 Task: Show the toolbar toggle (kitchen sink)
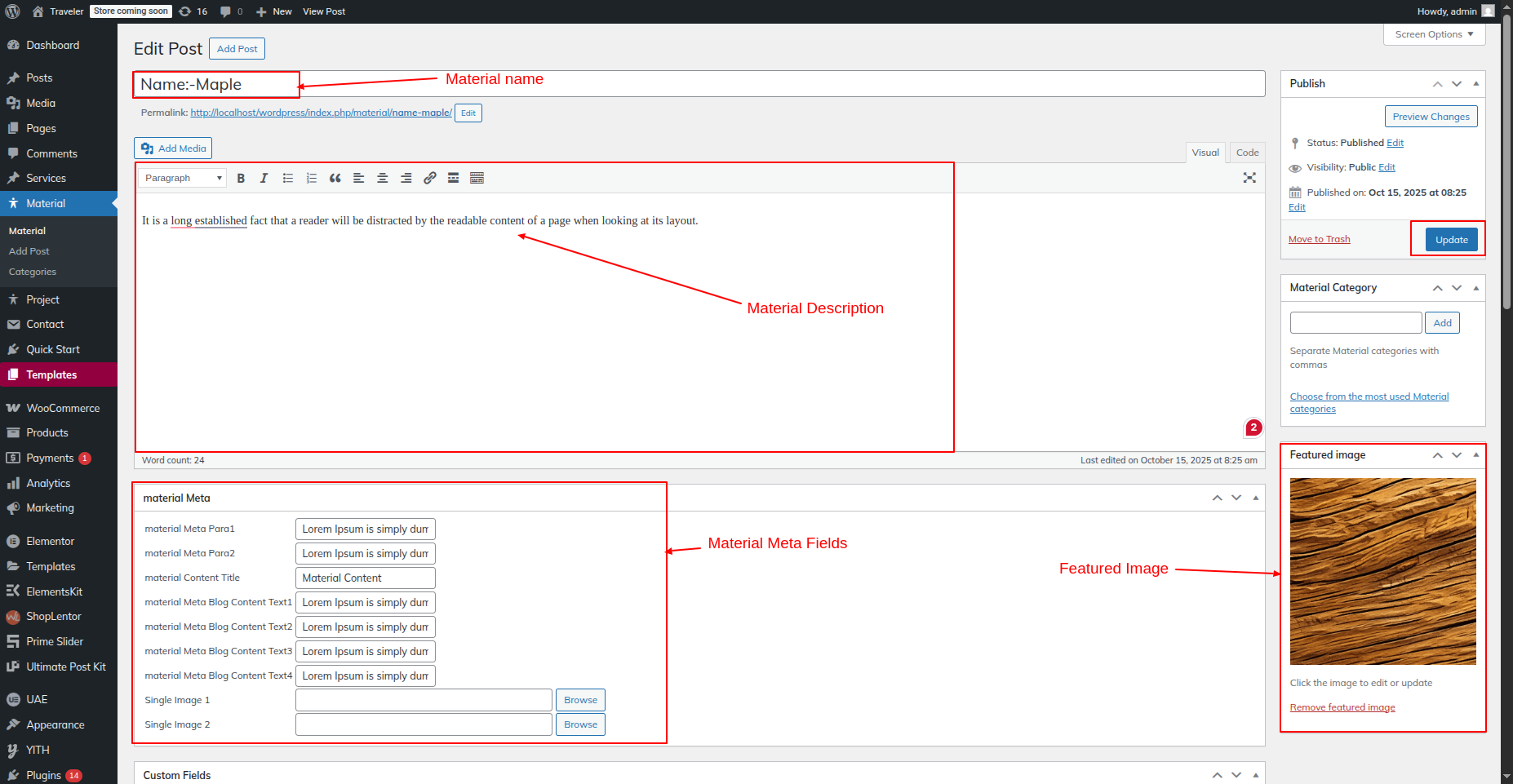(x=477, y=178)
